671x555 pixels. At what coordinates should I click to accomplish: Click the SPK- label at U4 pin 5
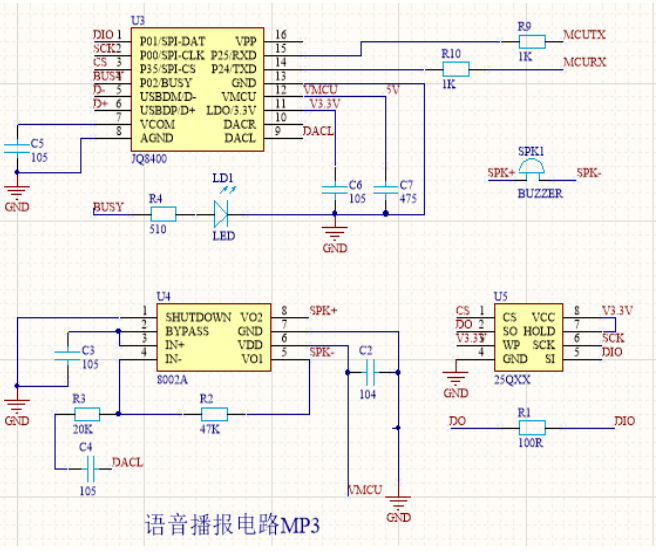(322, 352)
